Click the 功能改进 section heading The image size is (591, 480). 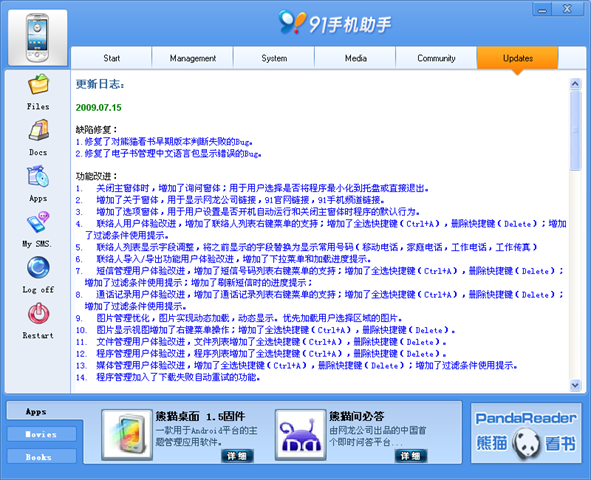pos(96,176)
